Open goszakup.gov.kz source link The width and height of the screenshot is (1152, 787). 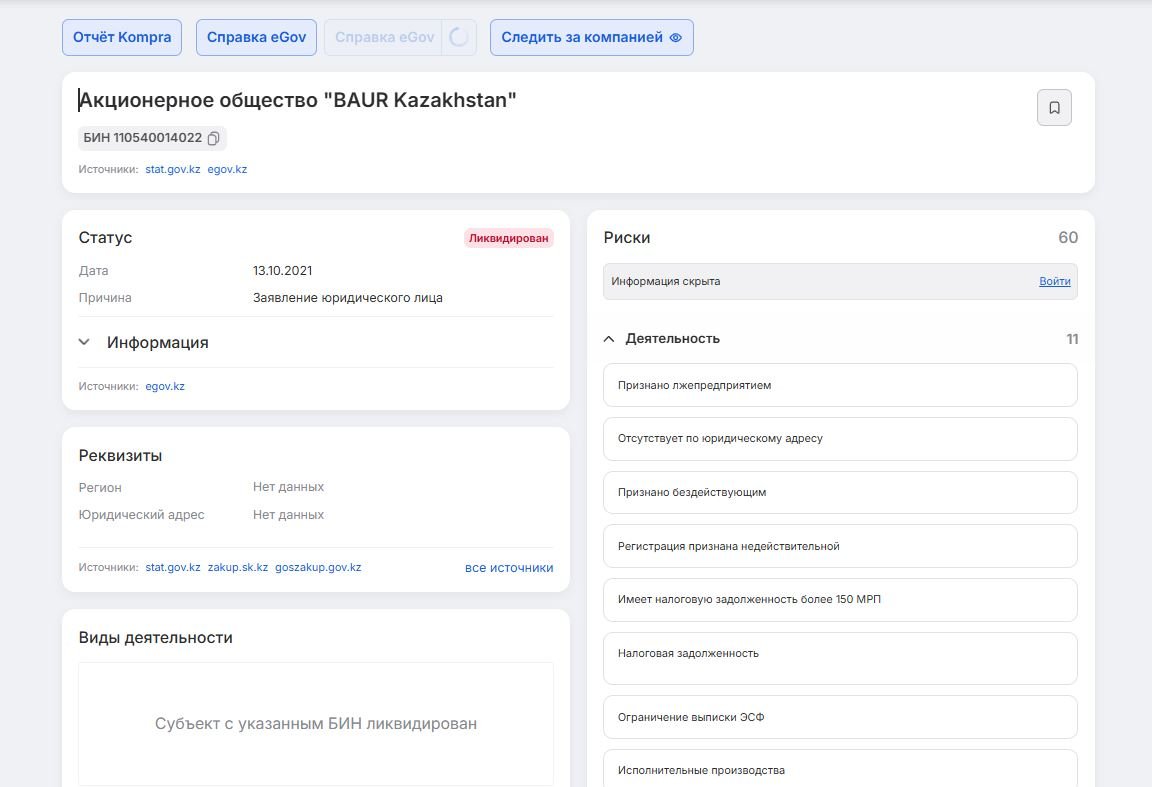pyautogui.click(x=318, y=567)
